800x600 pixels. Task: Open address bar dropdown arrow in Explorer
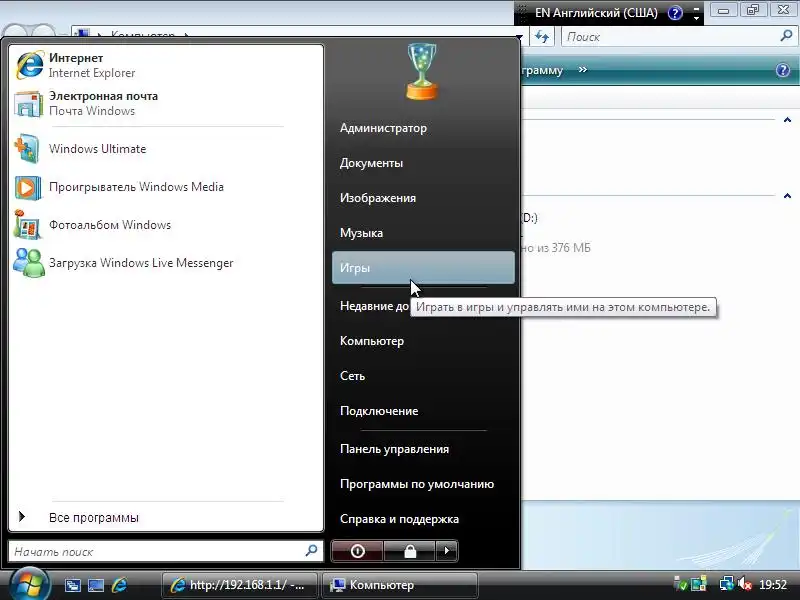coord(519,37)
